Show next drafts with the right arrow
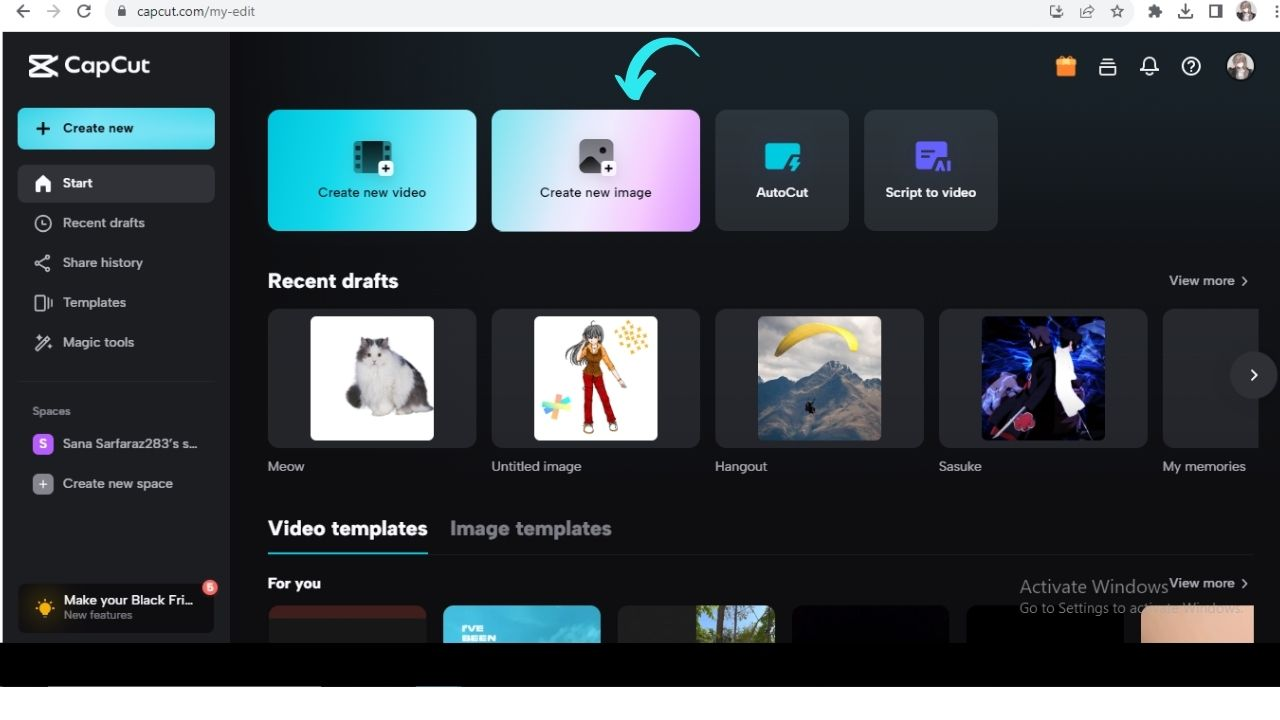1280x720 pixels. (x=1254, y=375)
